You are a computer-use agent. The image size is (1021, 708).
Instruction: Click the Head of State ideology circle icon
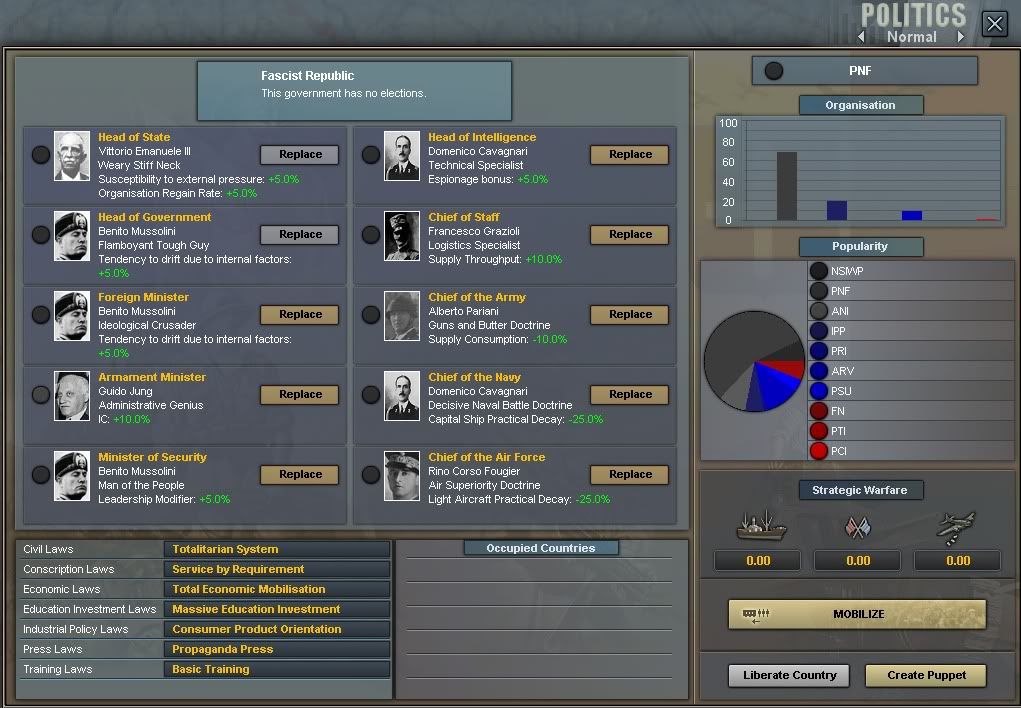tap(41, 154)
